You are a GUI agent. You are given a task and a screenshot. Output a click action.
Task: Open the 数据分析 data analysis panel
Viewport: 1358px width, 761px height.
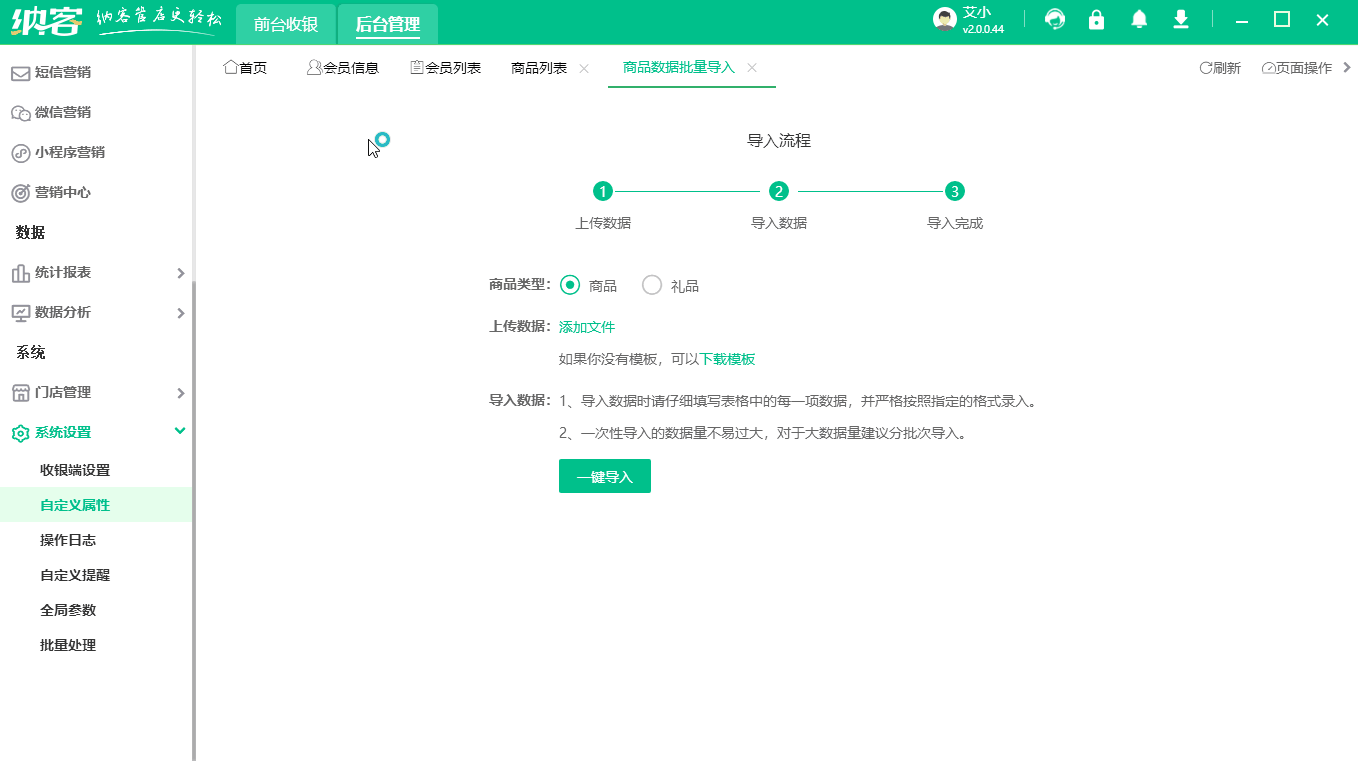[64, 312]
